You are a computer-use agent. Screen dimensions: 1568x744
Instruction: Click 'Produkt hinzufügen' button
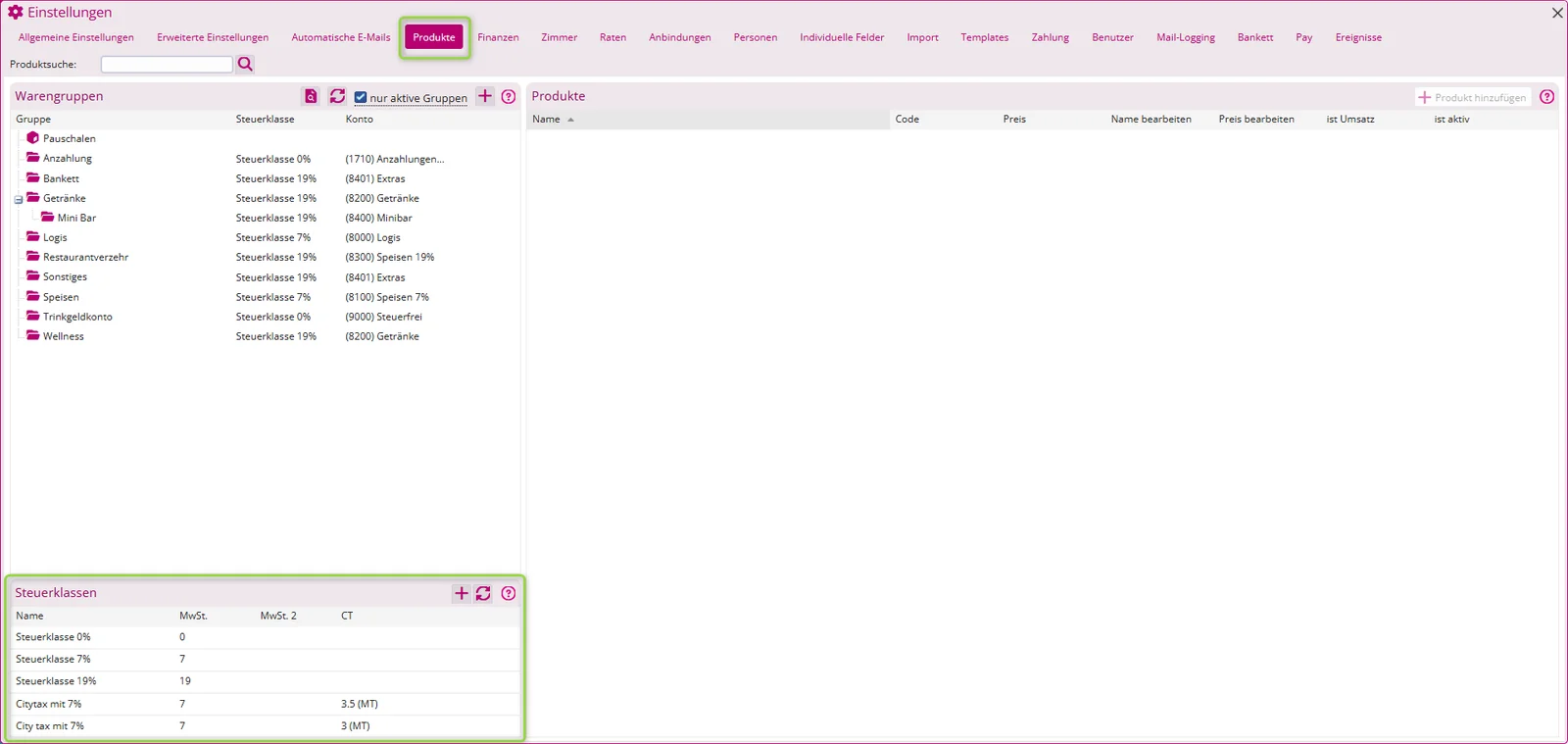[1473, 97]
